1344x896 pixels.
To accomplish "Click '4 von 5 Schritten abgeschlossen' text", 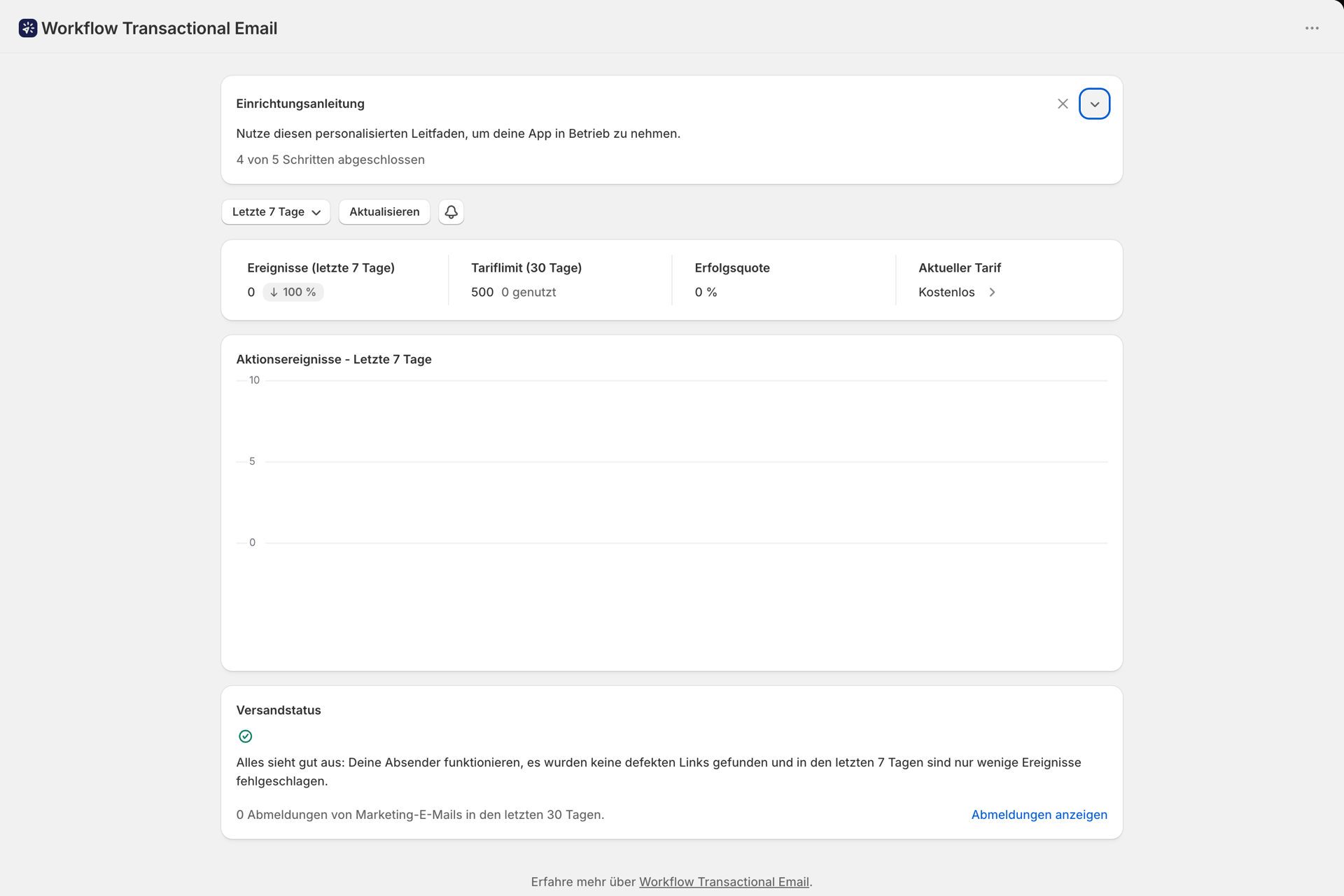I will click(330, 160).
